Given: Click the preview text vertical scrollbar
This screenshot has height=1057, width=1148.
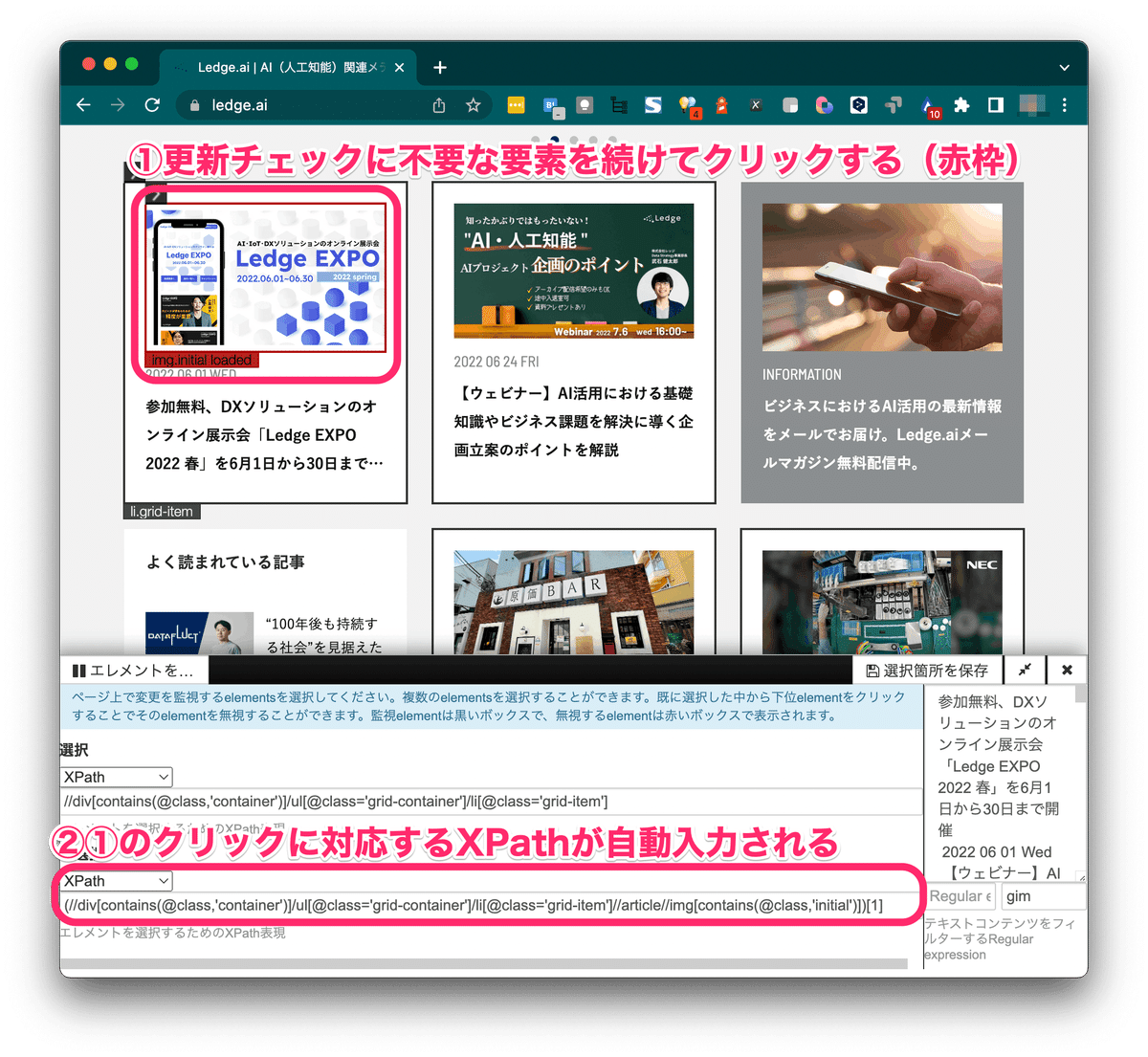Looking at the screenshot, I should (1081, 694).
